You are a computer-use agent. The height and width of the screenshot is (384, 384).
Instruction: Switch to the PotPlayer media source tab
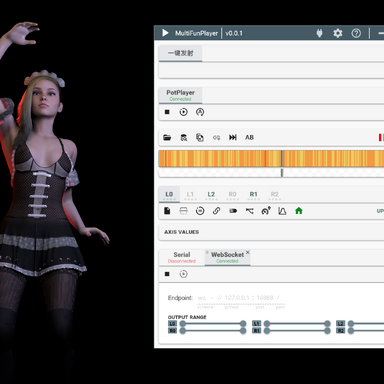[x=180, y=95]
